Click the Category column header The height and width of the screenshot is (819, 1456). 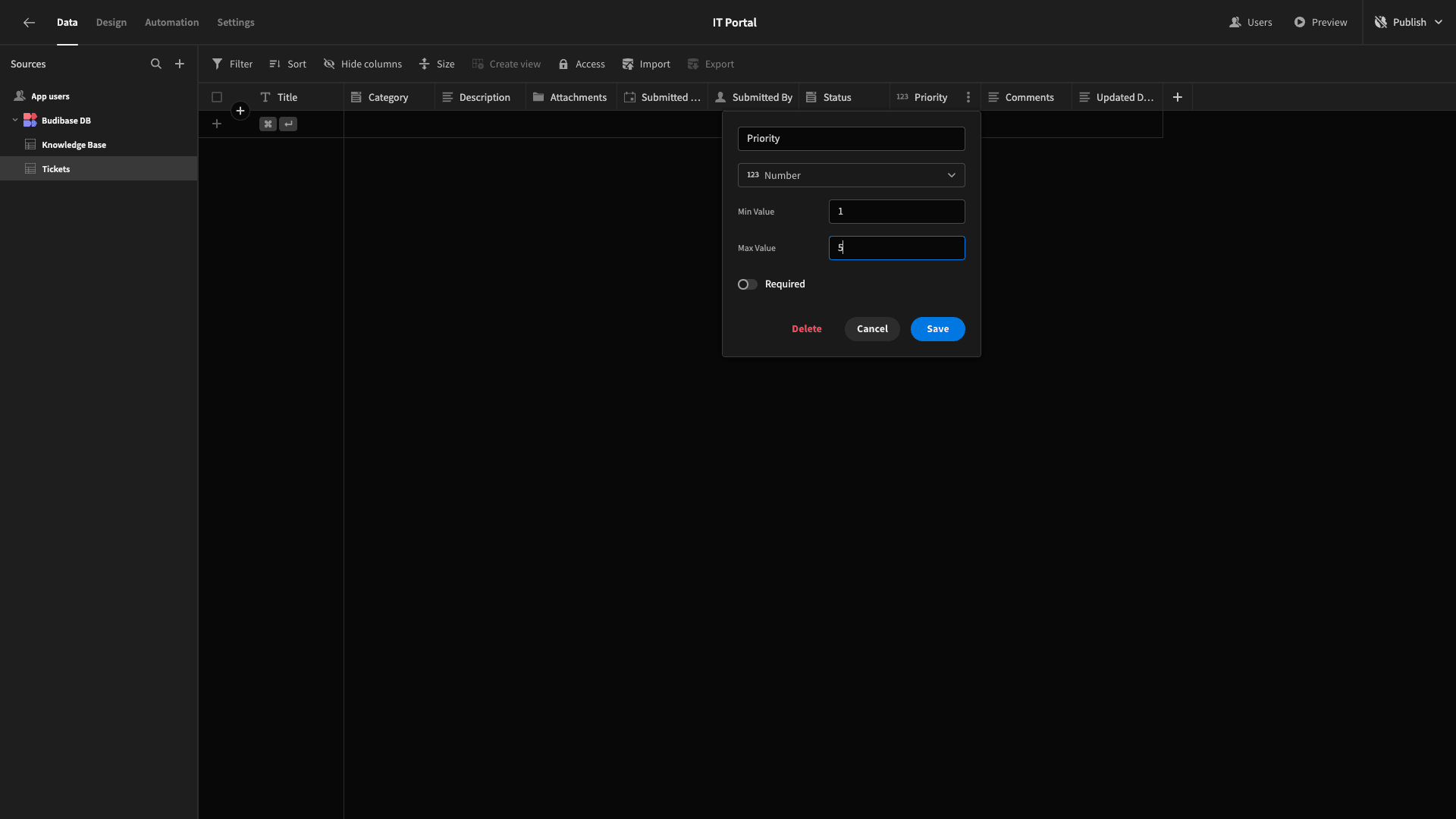pos(389,97)
